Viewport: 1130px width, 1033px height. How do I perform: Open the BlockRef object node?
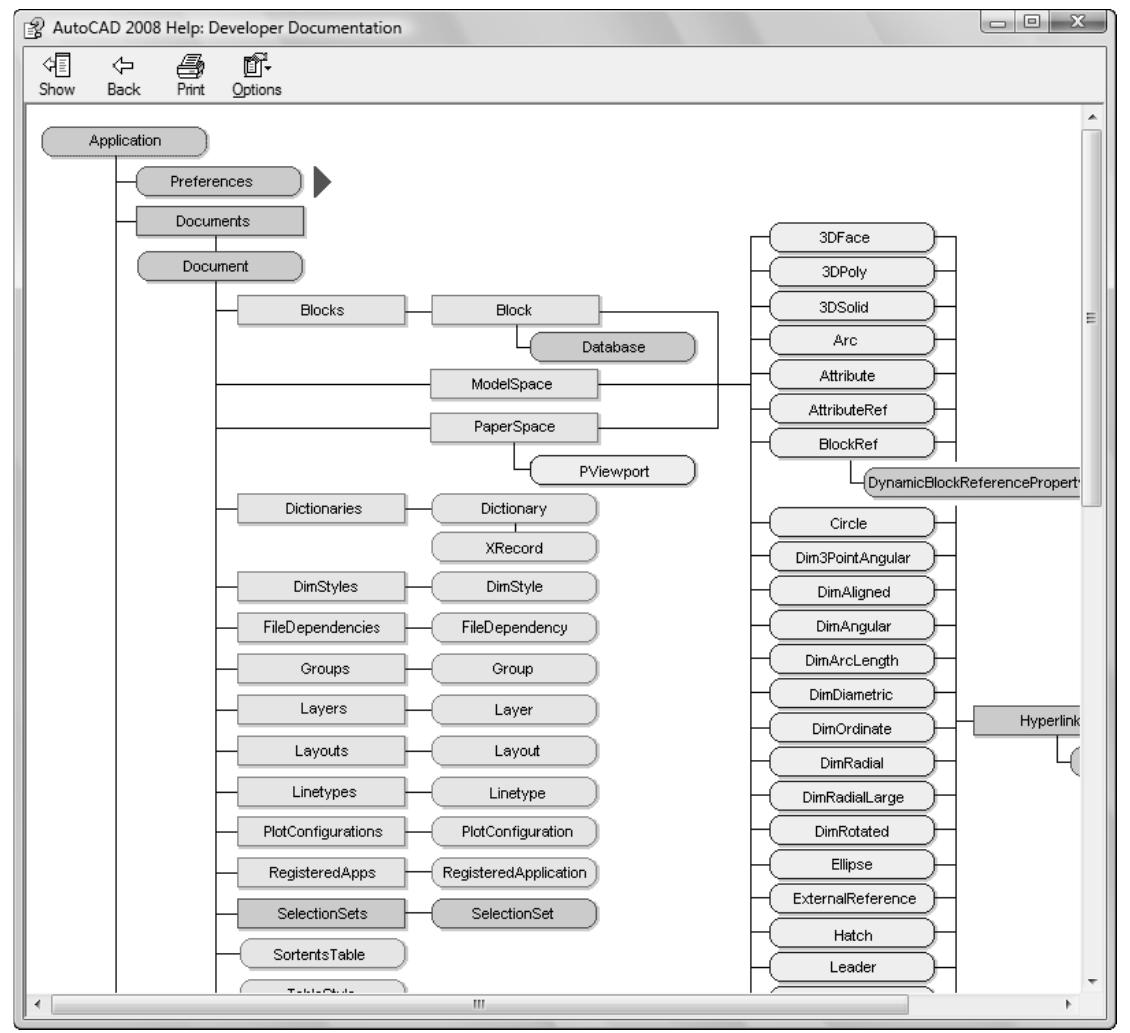click(851, 444)
